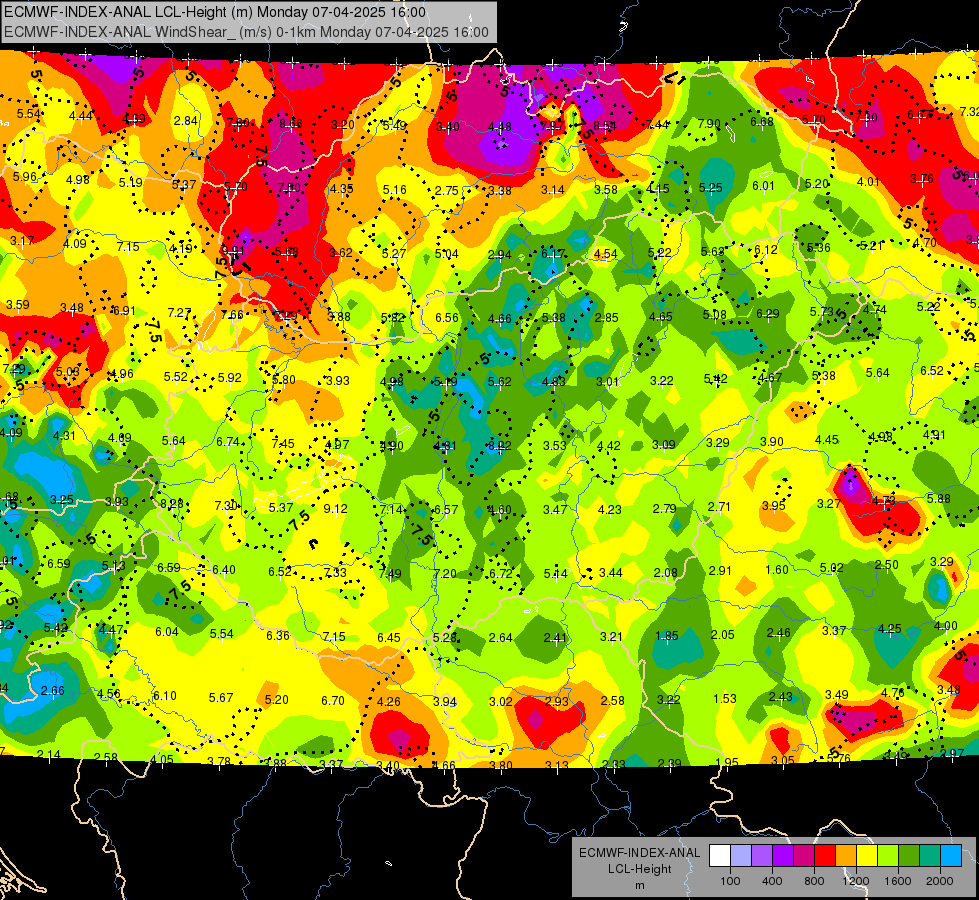The height and width of the screenshot is (900, 979).
Task: Click the orange legend swatch
Action: tap(846, 856)
